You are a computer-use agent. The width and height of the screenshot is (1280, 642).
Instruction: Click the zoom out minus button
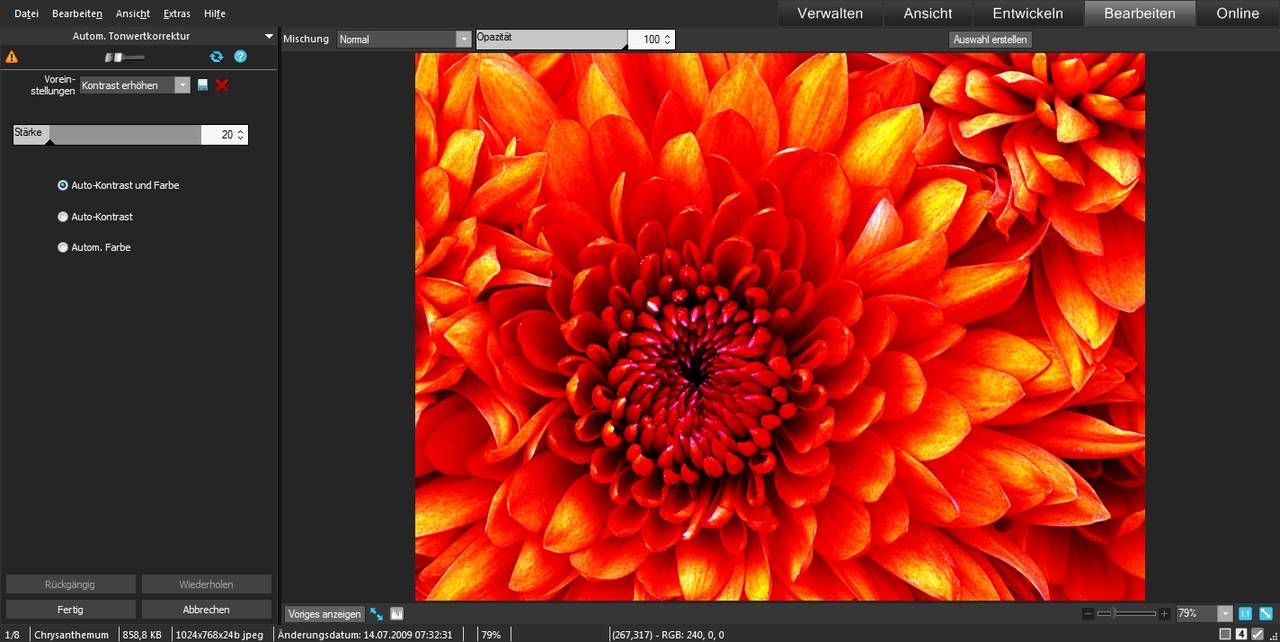point(1088,613)
